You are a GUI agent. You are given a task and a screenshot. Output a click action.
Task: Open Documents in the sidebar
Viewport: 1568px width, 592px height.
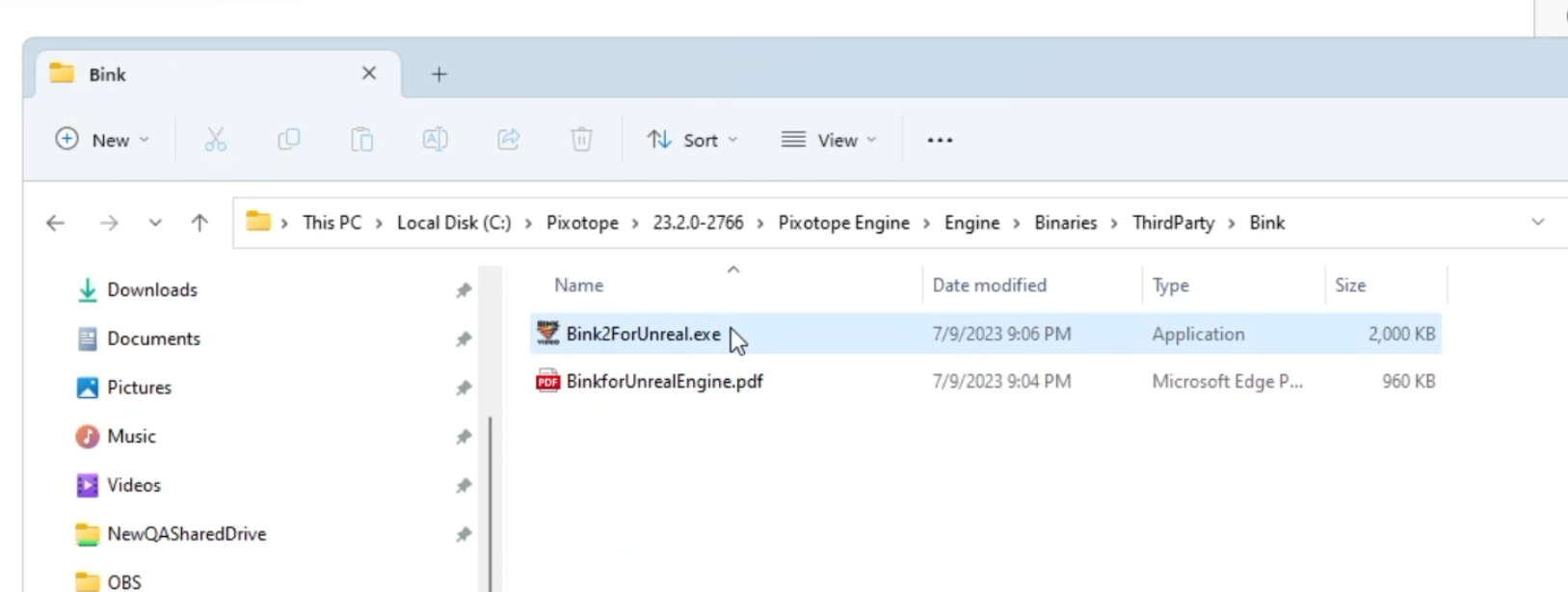coord(153,338)
